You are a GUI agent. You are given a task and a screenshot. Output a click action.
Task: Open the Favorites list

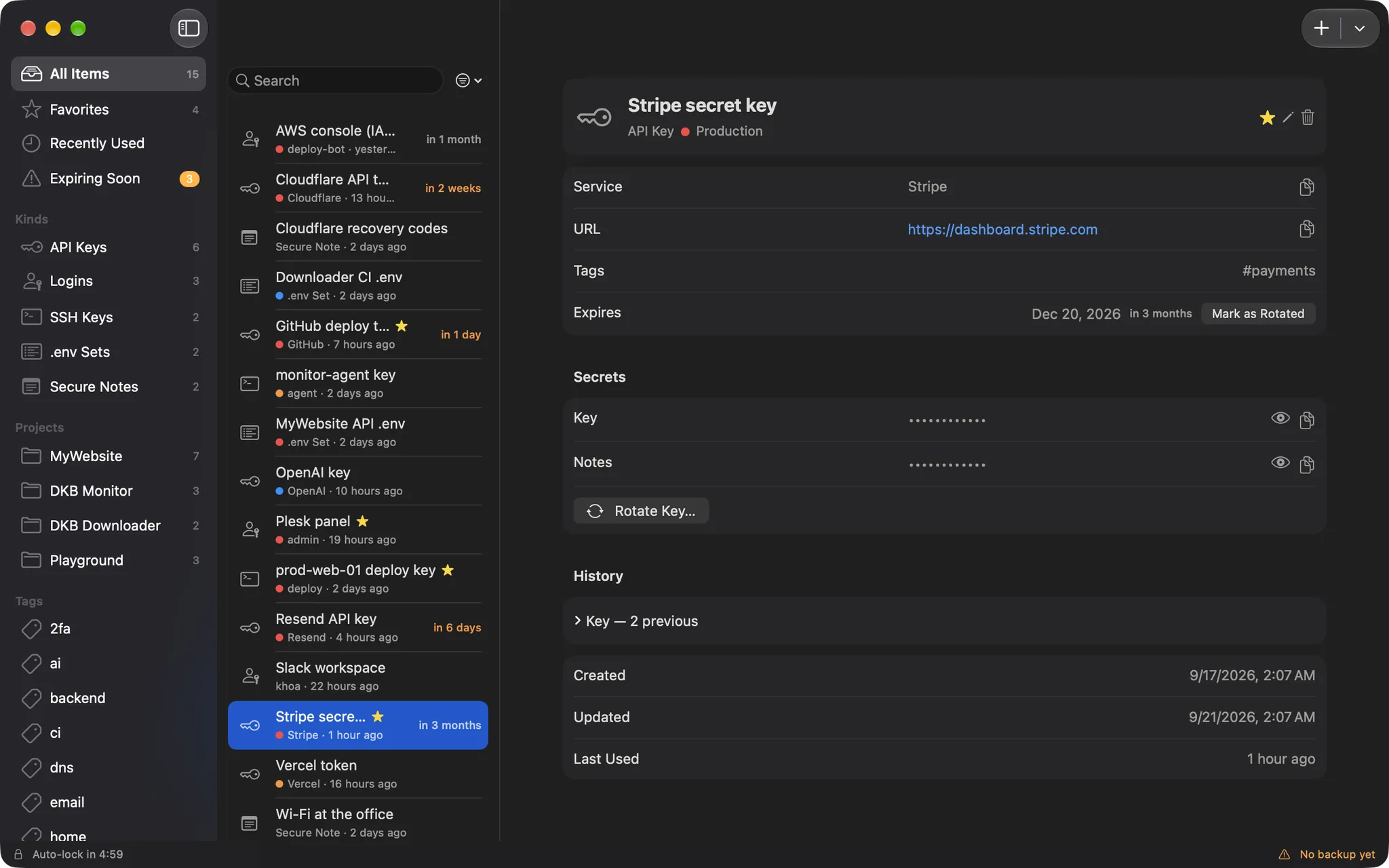coord(109,109)
